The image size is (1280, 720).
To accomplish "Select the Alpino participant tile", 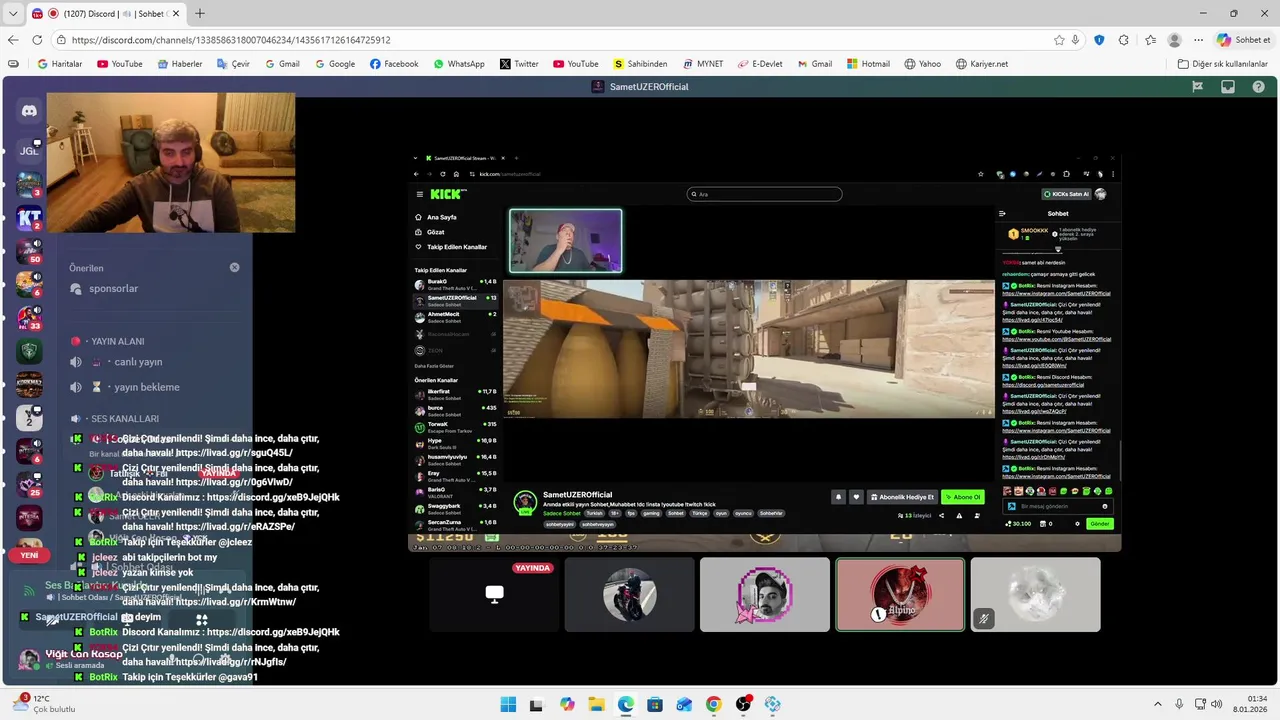I will click(x=900, y=595).
